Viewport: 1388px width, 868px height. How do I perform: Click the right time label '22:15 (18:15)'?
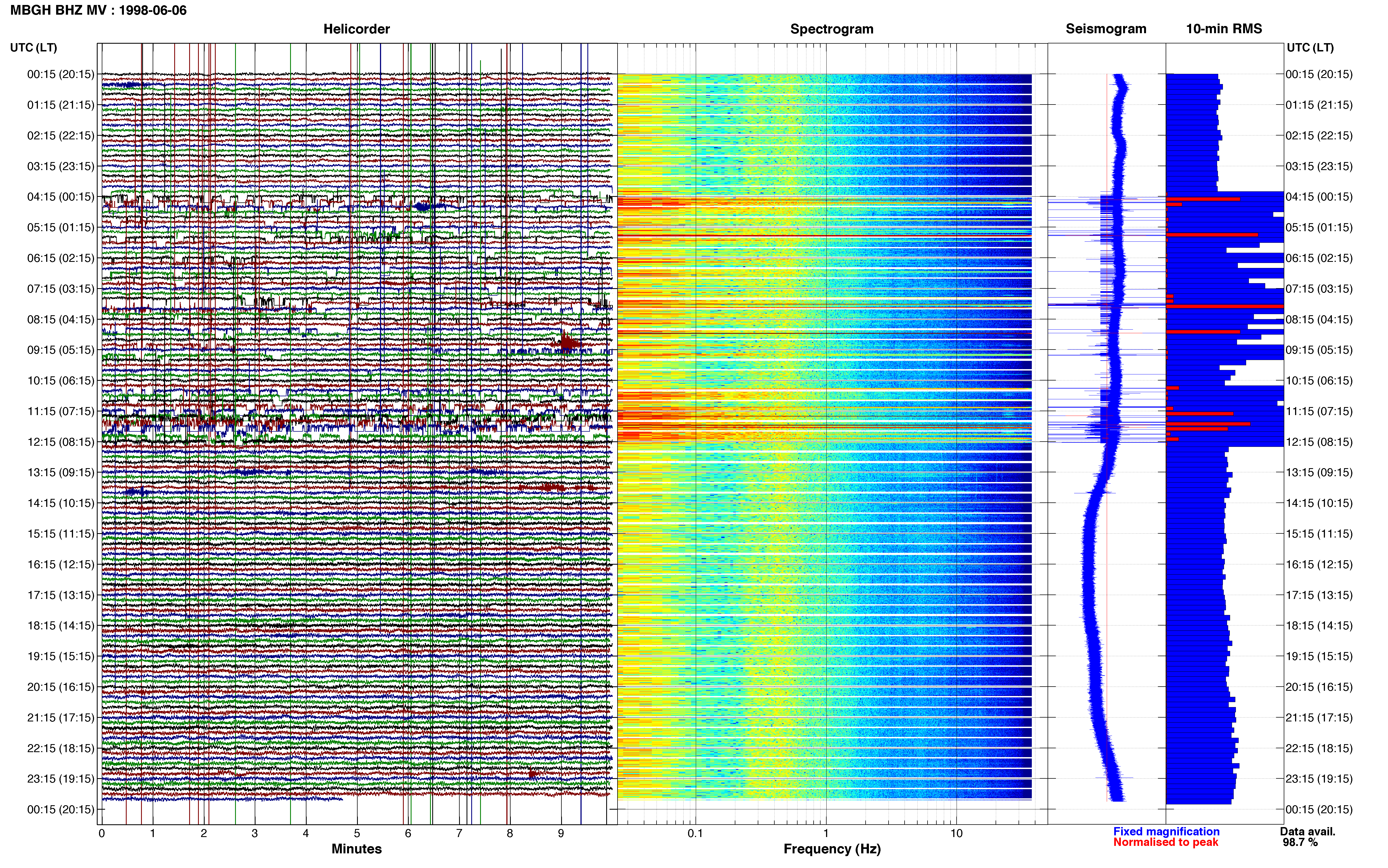(1319, 749)
